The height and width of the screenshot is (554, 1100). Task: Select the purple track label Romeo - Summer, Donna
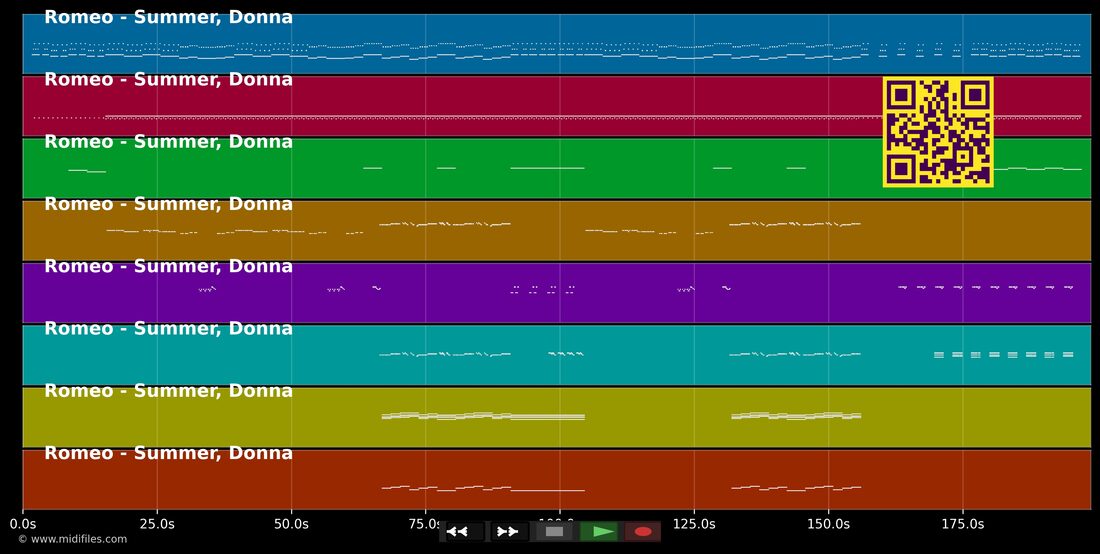point(168,266)
